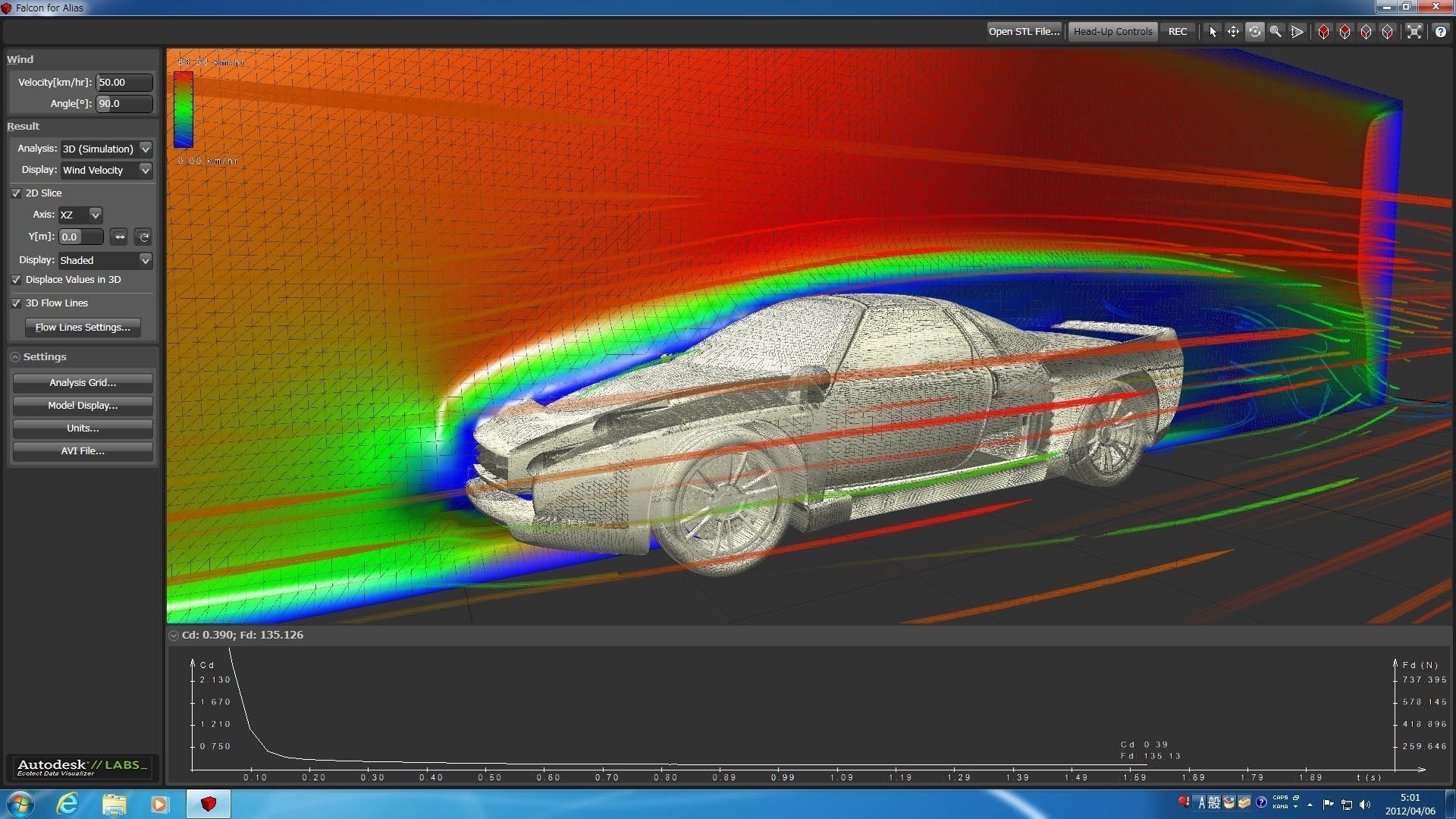Launch Internet Explorer from taskbar
Viewport: 1456px width, 819px height.
click(x=67, y=804)
